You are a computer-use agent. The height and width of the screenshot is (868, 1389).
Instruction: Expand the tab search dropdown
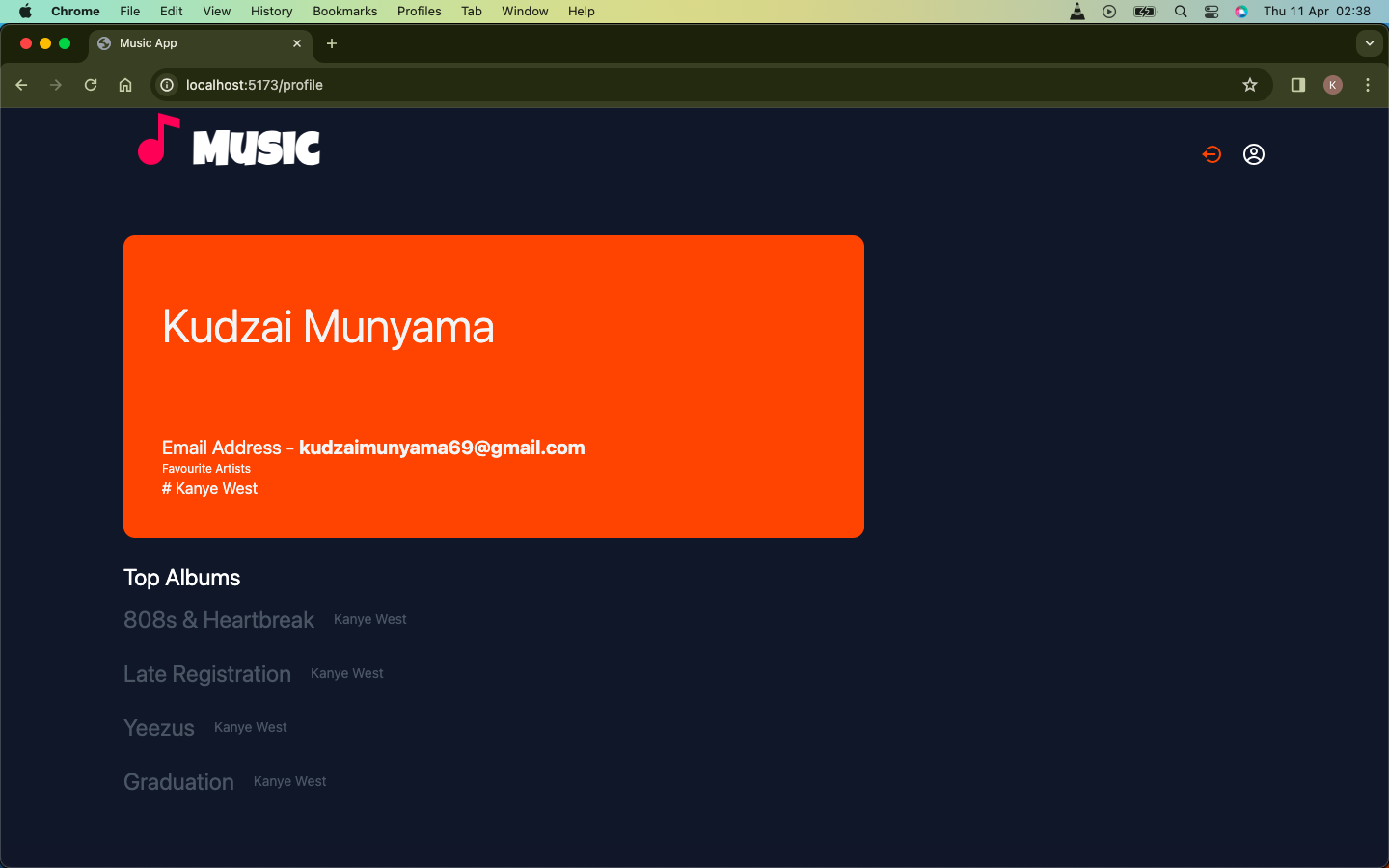[1370, 43]
